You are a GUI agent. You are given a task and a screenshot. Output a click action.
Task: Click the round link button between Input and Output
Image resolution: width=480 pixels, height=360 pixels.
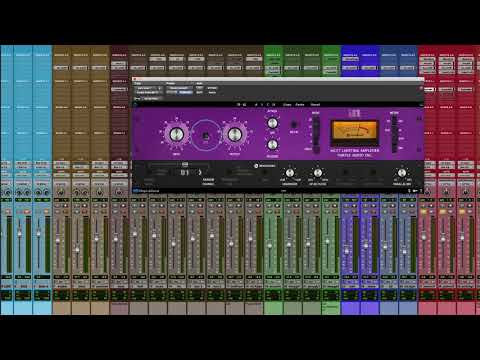206,135
